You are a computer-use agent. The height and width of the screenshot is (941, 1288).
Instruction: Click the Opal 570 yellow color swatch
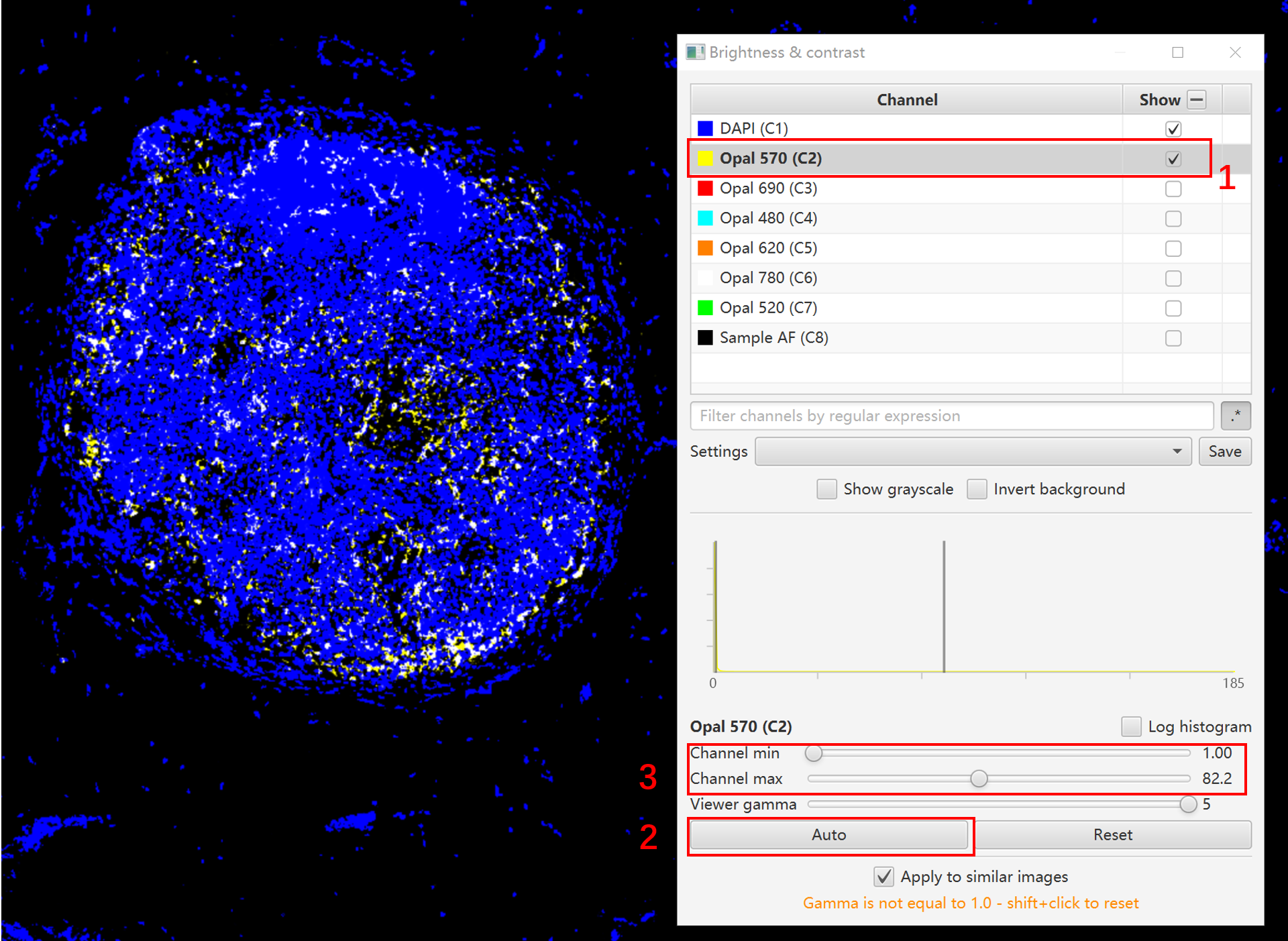pos(705,158)
